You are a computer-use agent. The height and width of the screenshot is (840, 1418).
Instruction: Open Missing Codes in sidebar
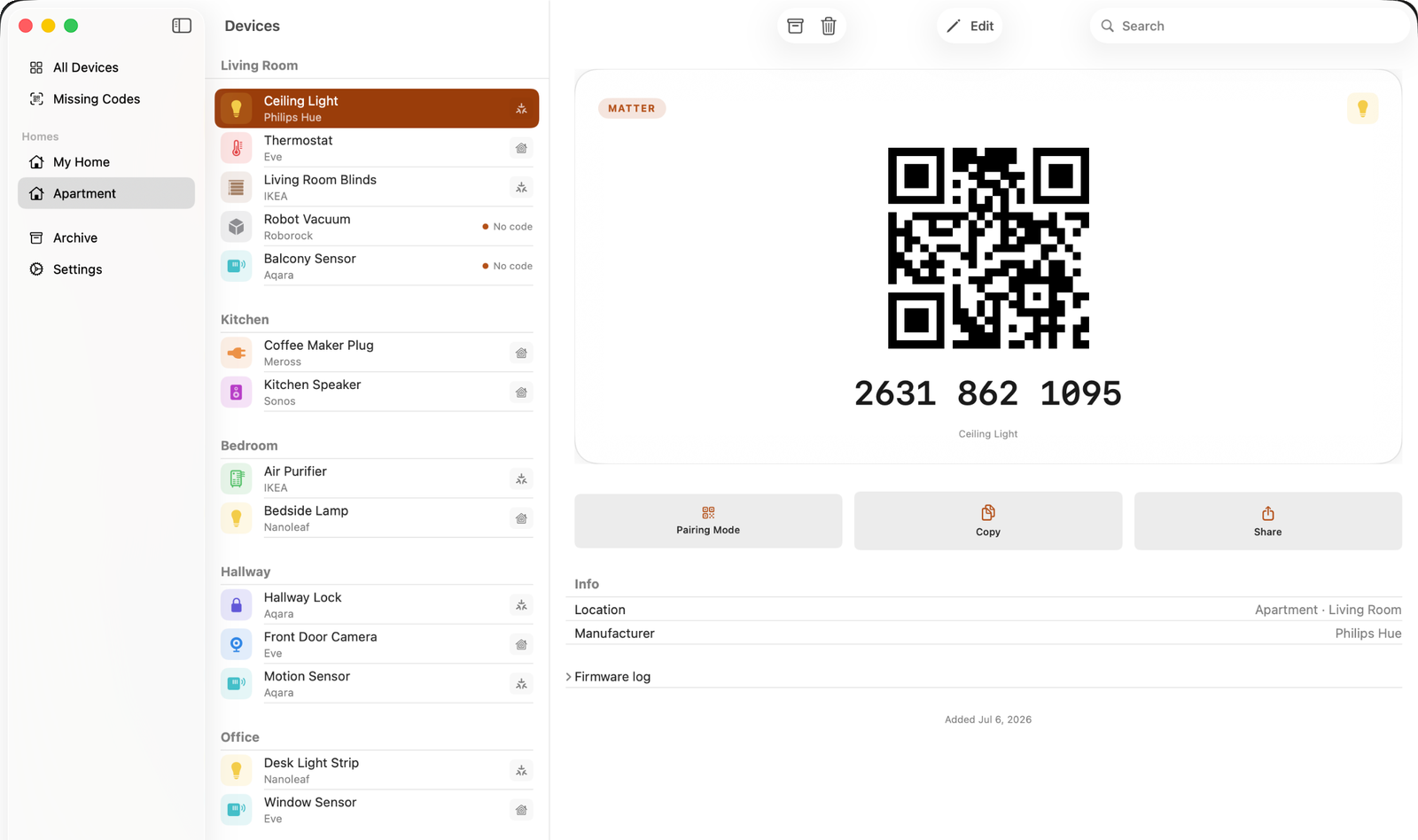pyautogui.click(x=106, y=99)
